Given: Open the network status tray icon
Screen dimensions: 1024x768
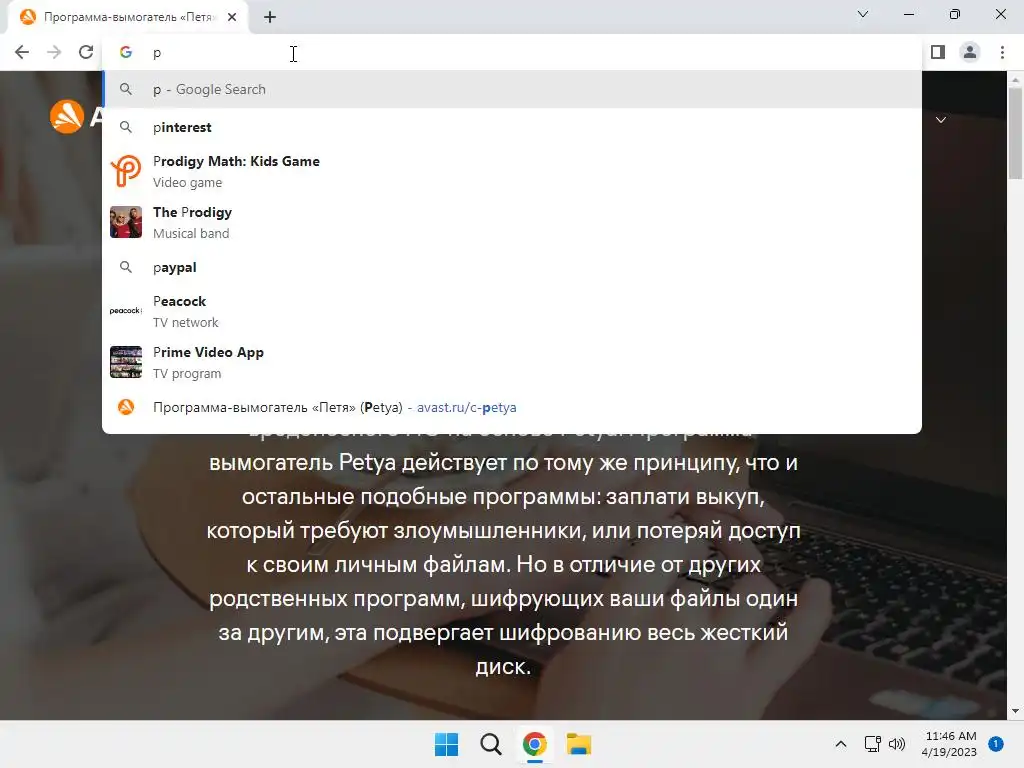Looking at the screenshot, I should (x=872, y=744).
